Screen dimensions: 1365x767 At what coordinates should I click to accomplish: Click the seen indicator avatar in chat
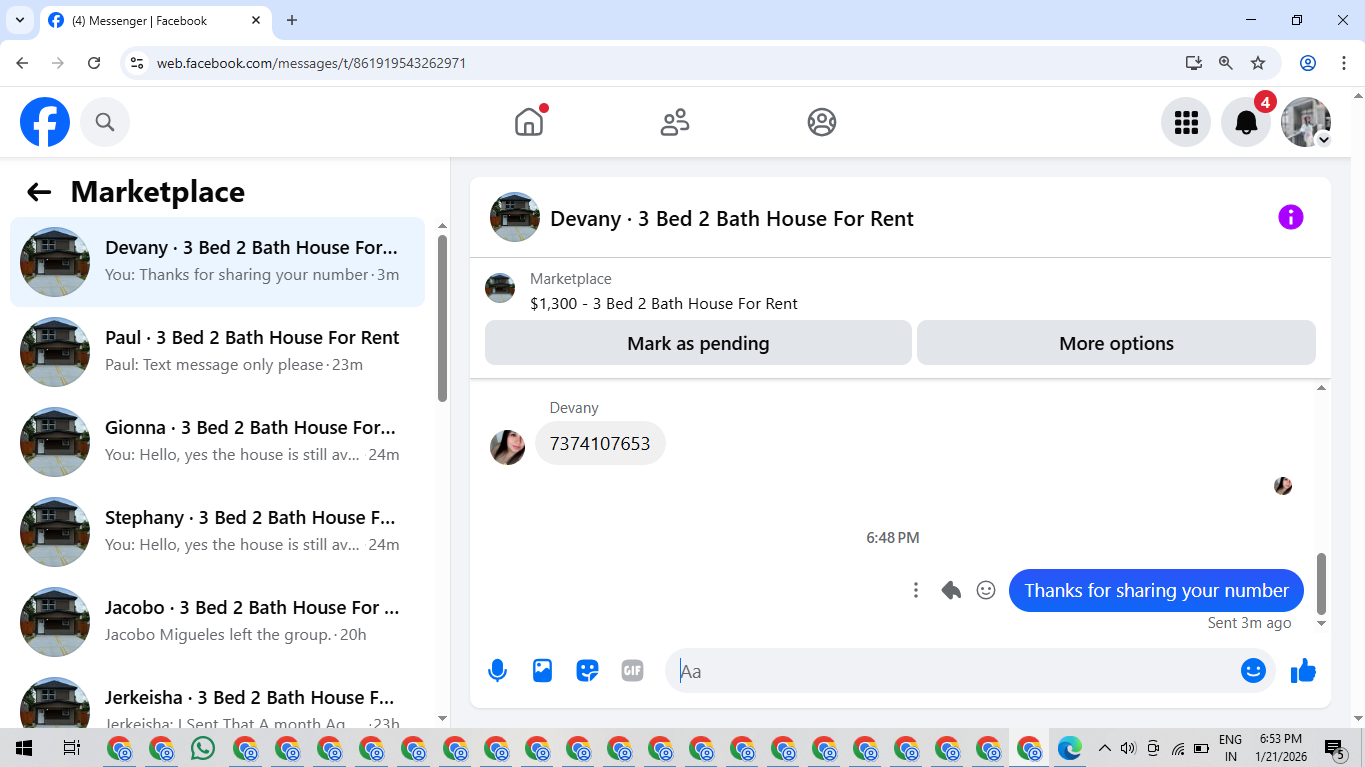(x=1283, y=486)
